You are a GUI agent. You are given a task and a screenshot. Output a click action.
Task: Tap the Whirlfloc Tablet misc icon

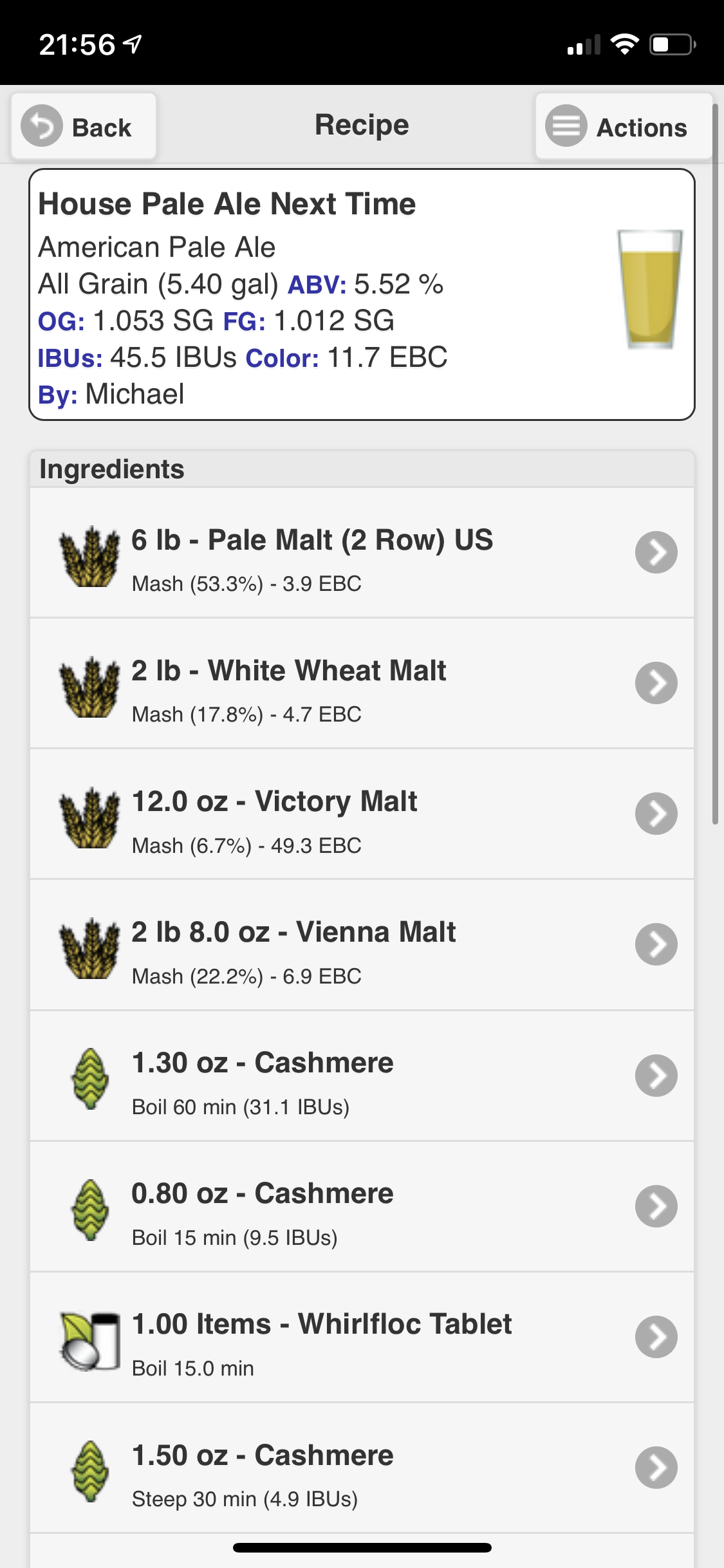pyautogui.click(x=90, y=1341)
